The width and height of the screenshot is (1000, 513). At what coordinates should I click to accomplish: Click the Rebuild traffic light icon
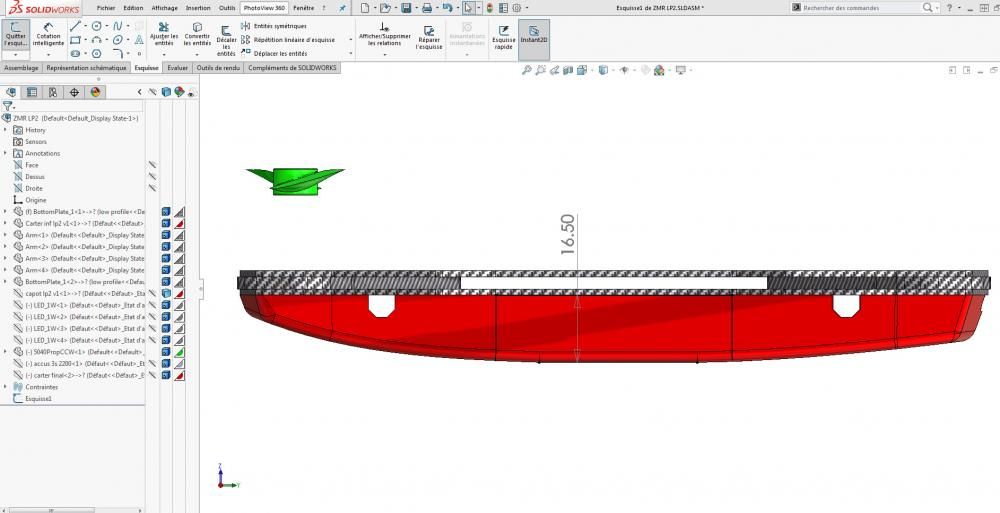[489, 8]
